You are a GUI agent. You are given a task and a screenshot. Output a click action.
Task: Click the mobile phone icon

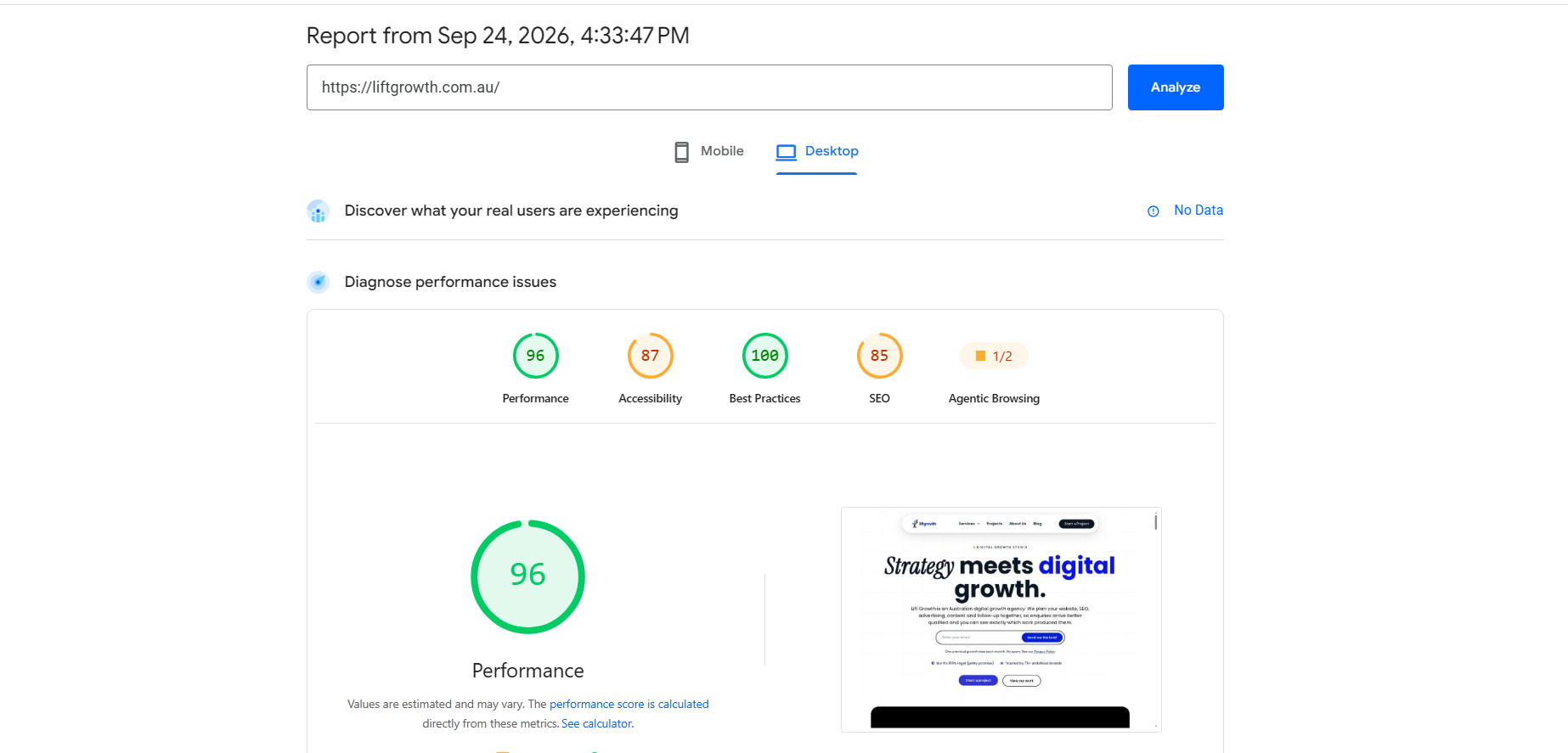tap(681, 152)
